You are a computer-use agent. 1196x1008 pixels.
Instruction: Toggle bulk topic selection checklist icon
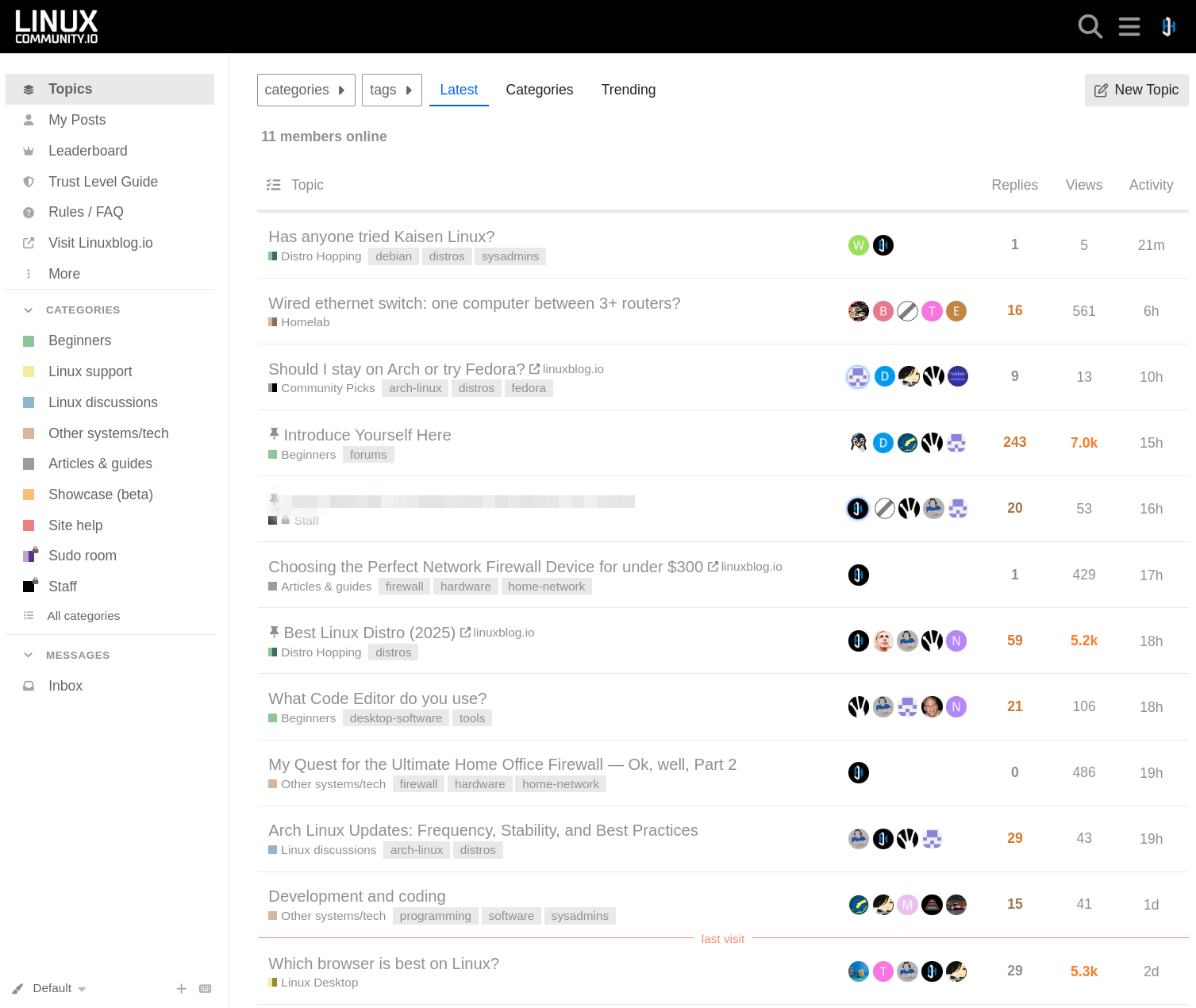(273, 184)
